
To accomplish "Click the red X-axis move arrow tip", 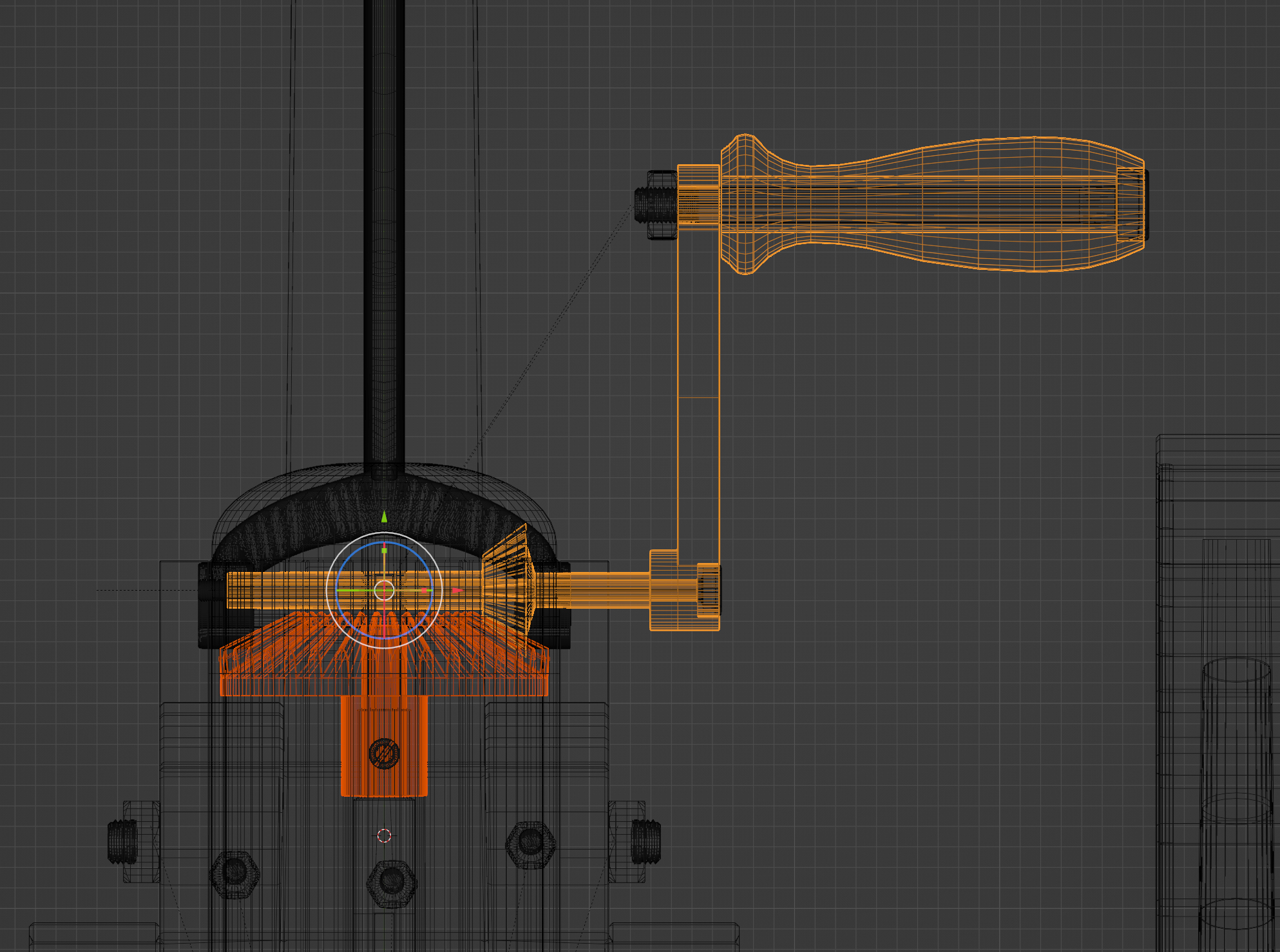I will (457, 590).
